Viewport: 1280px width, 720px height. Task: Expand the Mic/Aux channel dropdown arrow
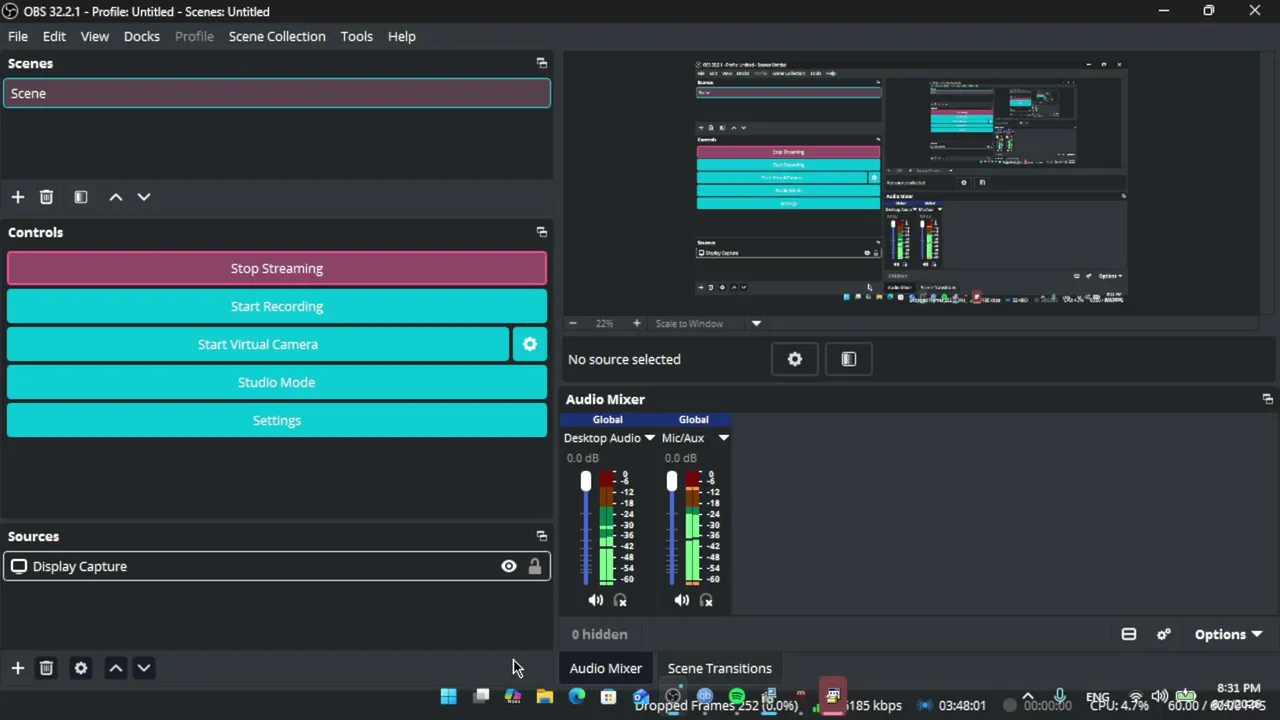(723, 438)
